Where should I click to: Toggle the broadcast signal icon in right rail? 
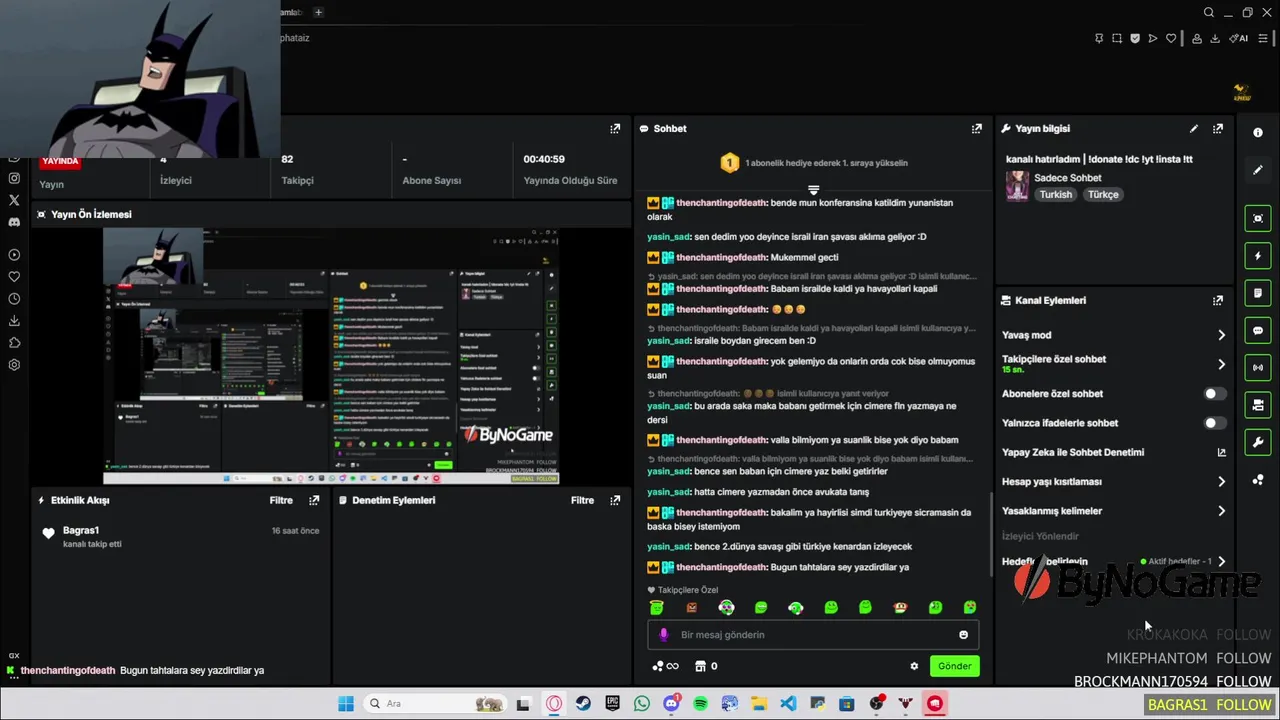1258,367
